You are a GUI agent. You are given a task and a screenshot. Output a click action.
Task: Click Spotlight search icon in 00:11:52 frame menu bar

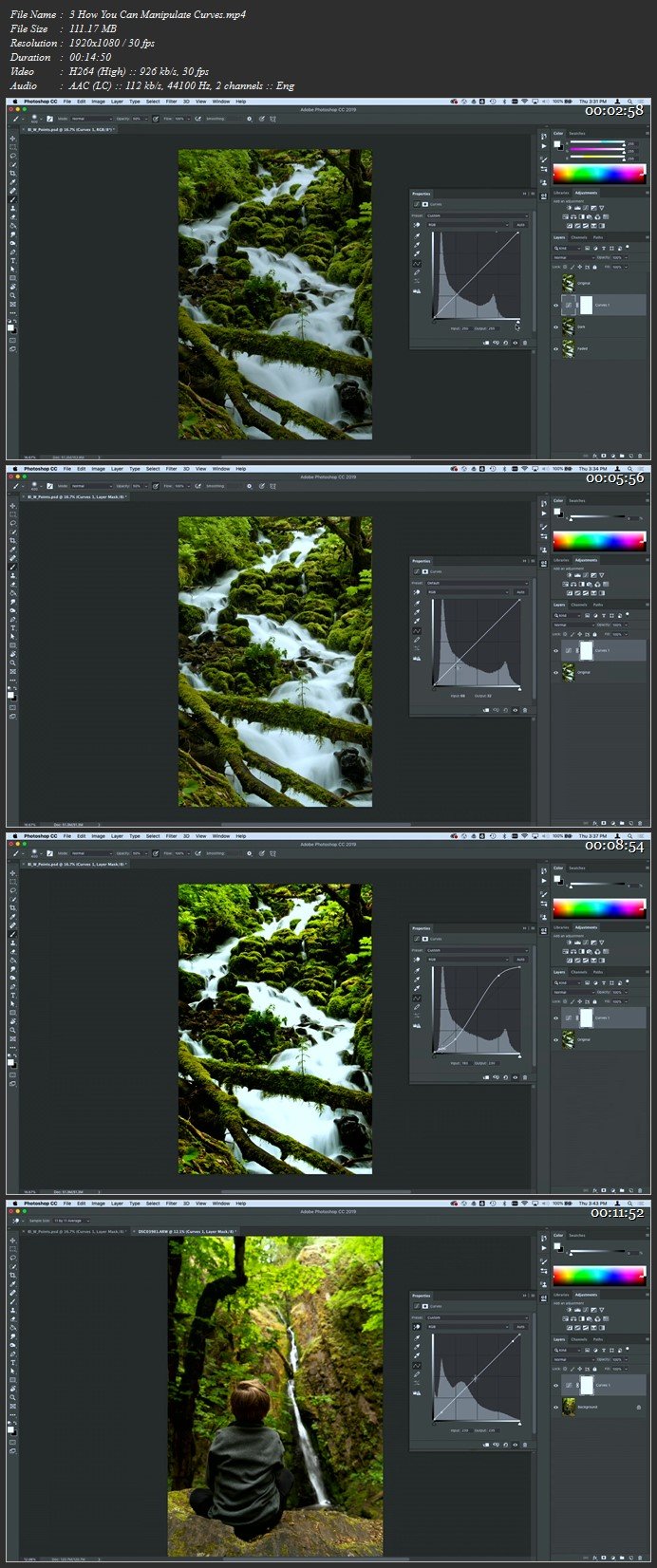(630, 1204)
